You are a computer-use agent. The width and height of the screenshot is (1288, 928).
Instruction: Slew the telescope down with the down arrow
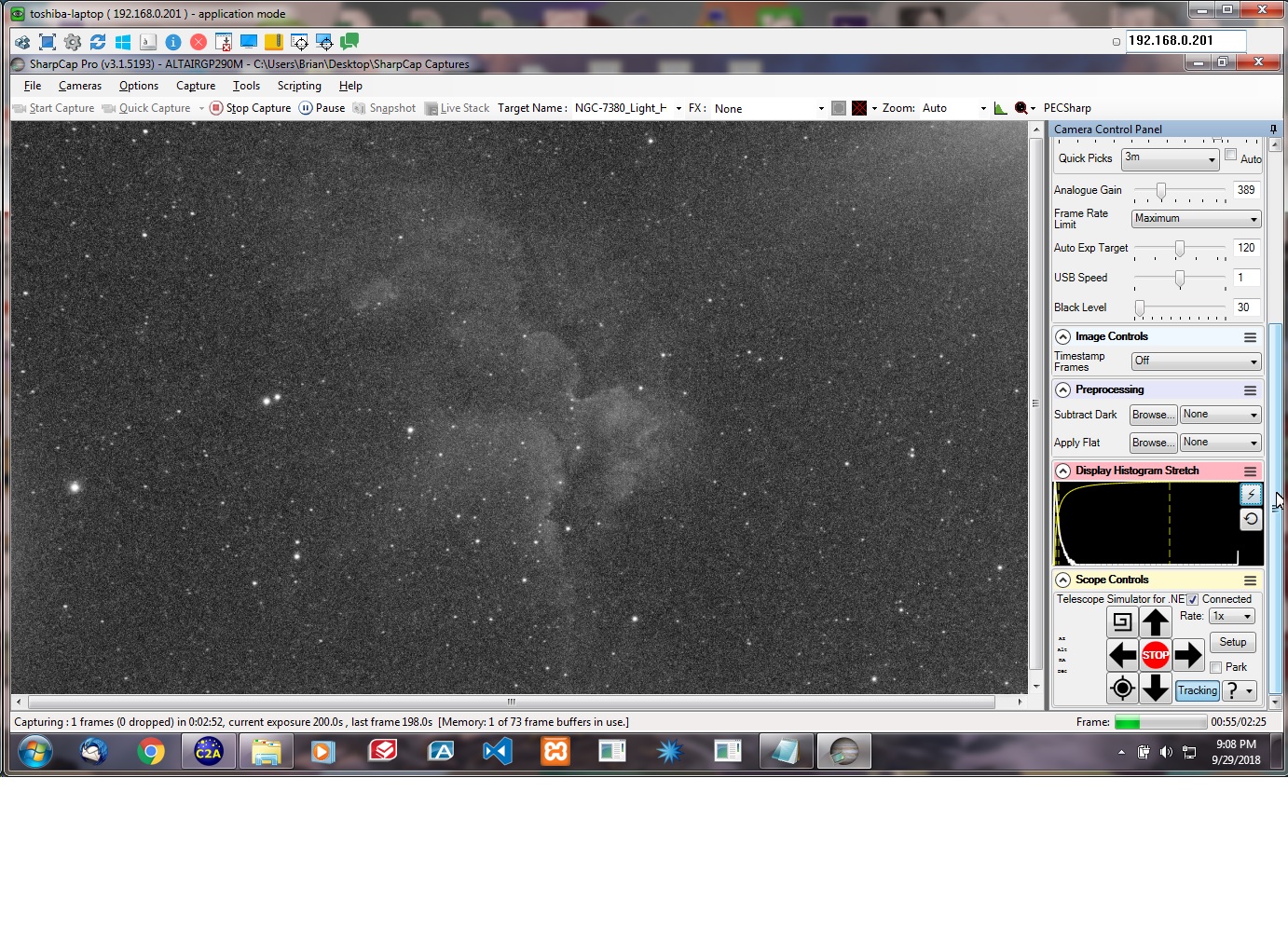(x=1156, y=689)
